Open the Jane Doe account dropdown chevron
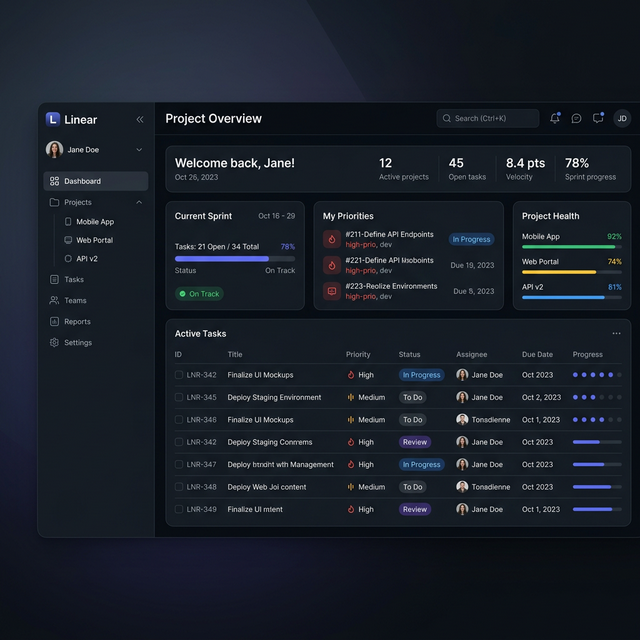Screen dimensions: 640x640 click(139, 150)
